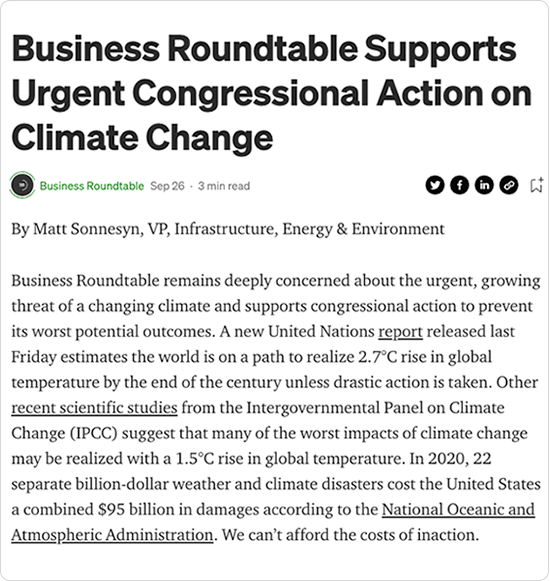This screenshot has width=550, height=581.
Task: Click the "2.7°C" figure in the paragraph
Action: point(377,357)
